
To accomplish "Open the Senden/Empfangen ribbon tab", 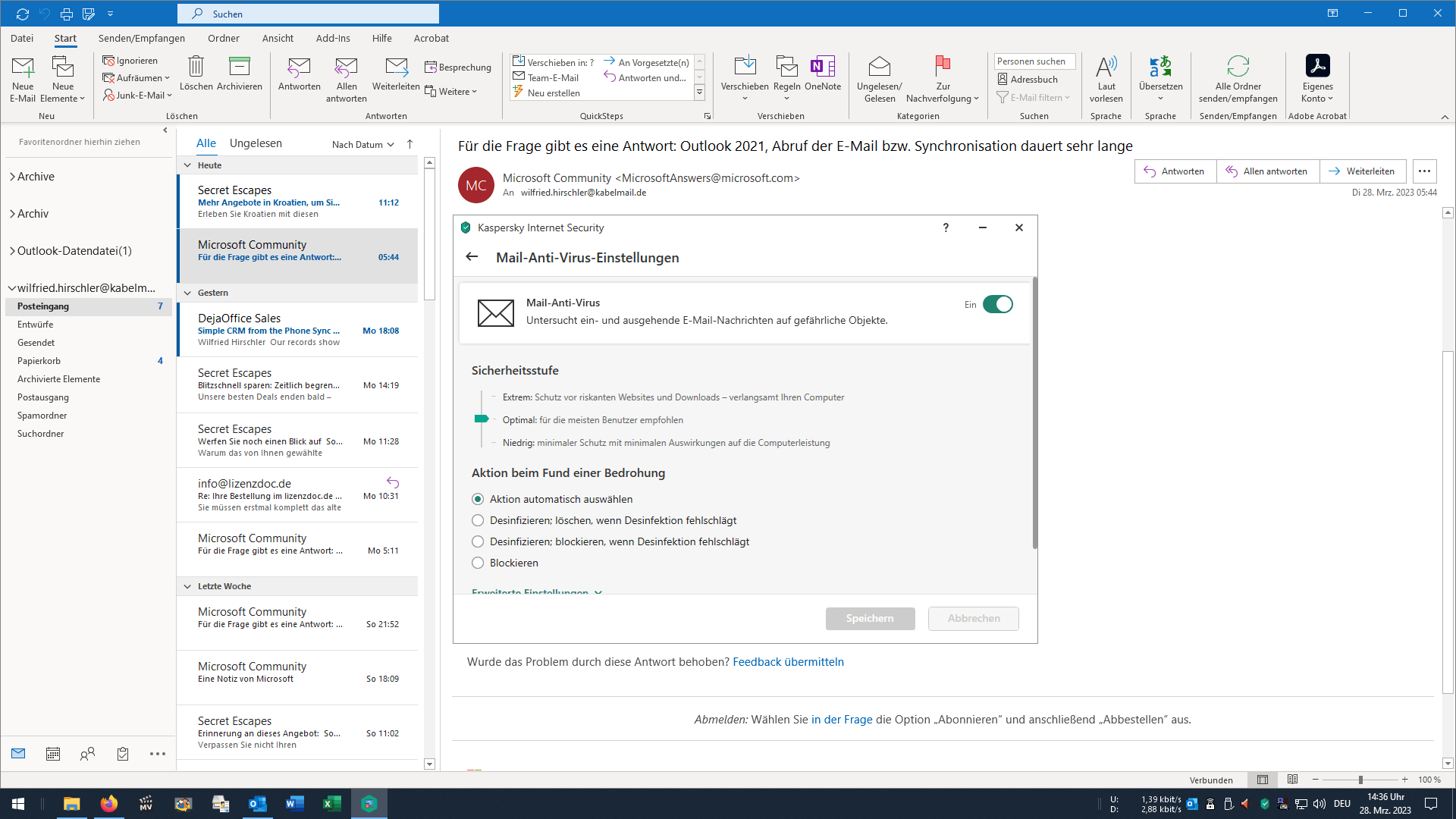I will (x=142, y=38).
